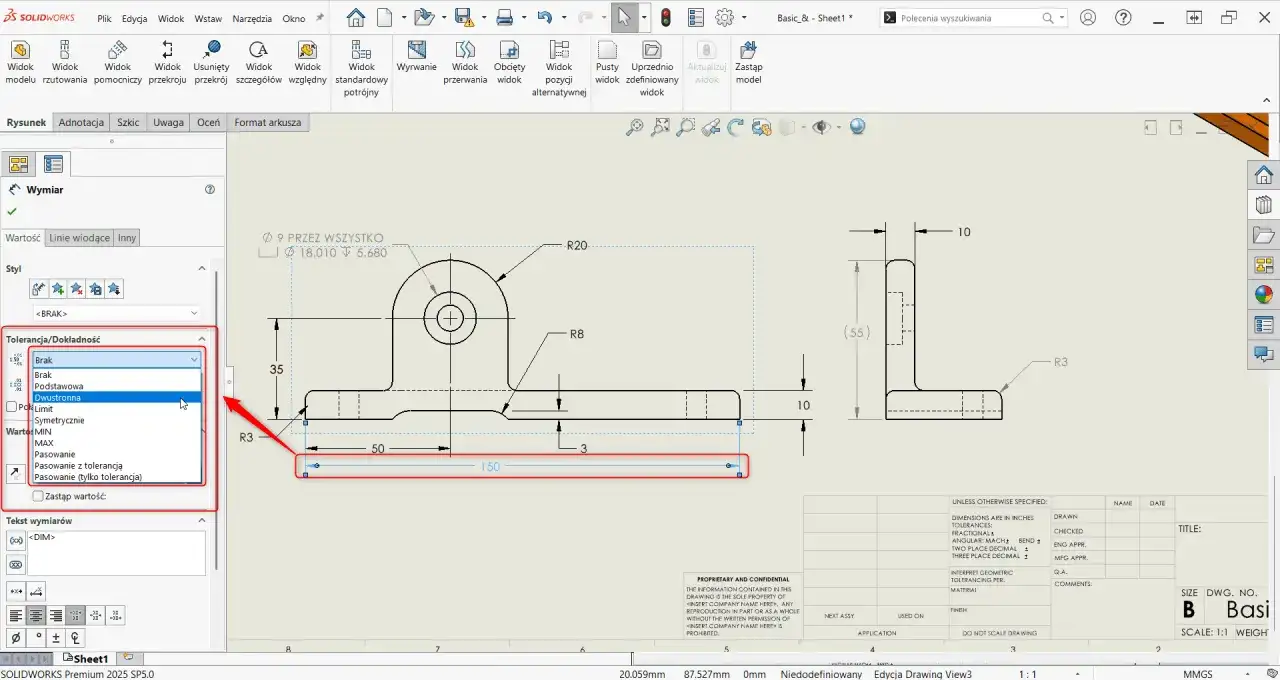Open the style <BRAK> dropdown
Screen dimensions: 1280x680
(116, 313)
